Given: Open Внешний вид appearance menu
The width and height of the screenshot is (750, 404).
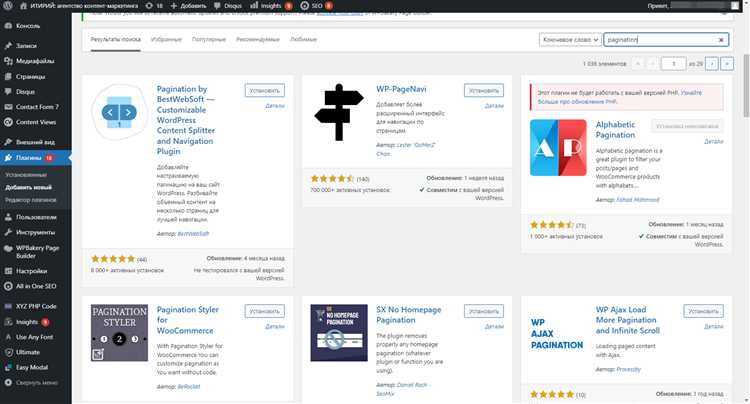Looking at the screenshot, I should 36,142.
